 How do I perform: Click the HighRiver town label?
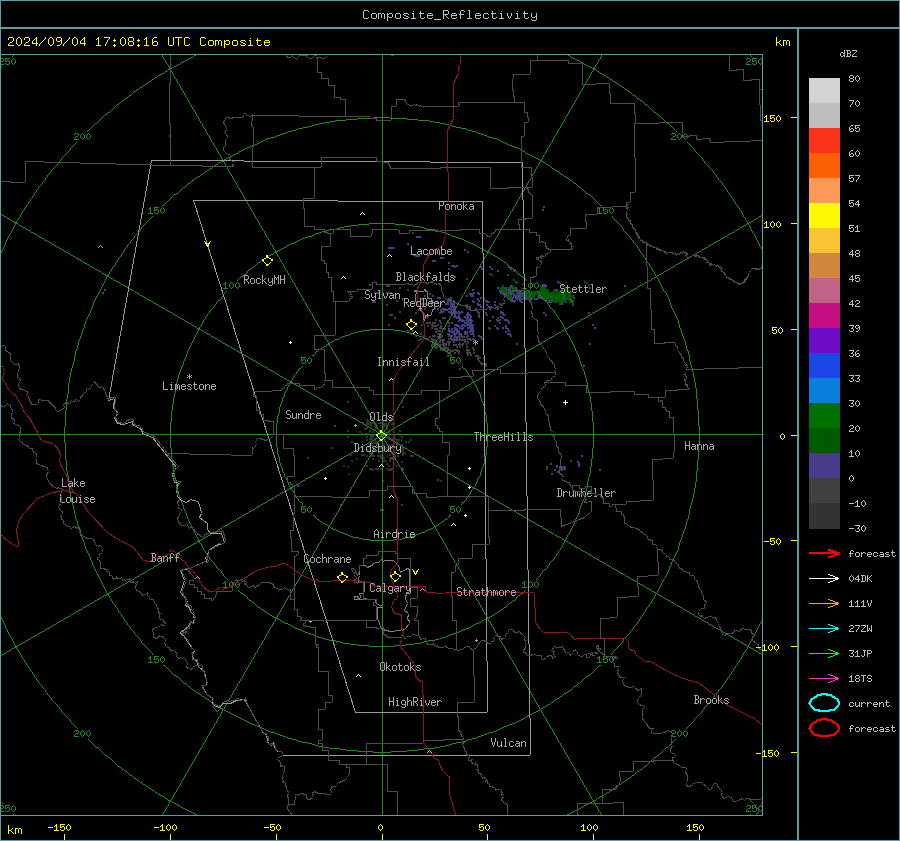click(x=415, y=702)
